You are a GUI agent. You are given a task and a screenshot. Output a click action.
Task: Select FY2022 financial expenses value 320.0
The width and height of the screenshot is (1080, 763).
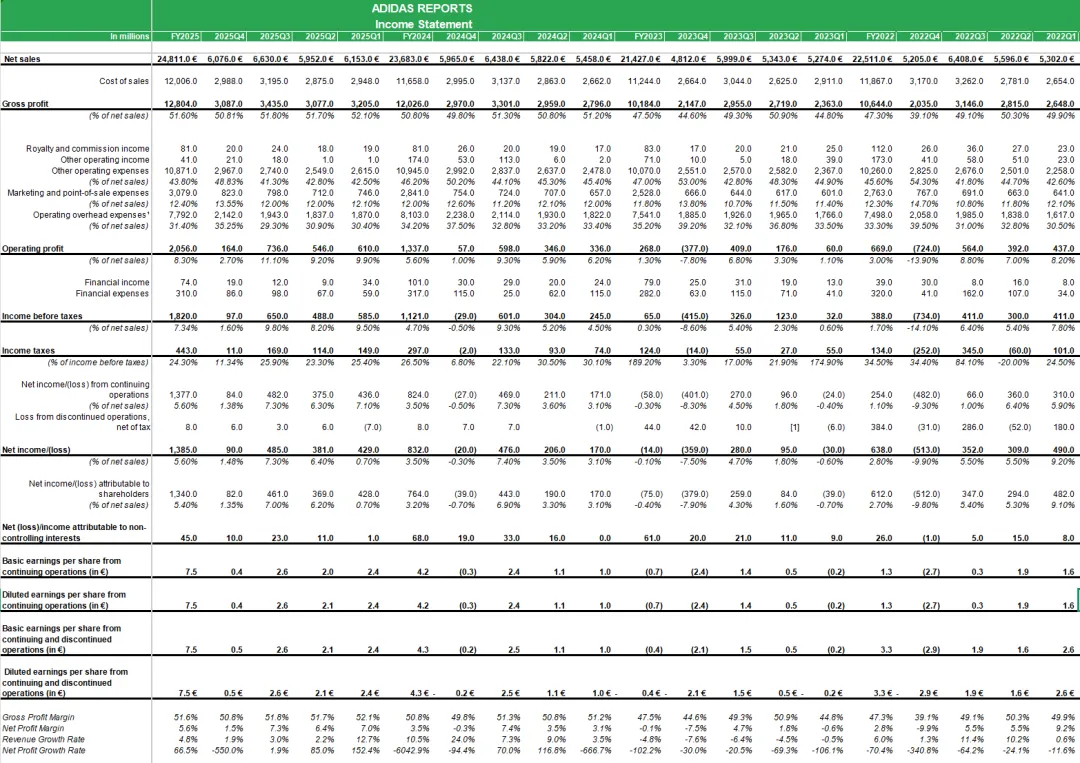tap(883, 293)
